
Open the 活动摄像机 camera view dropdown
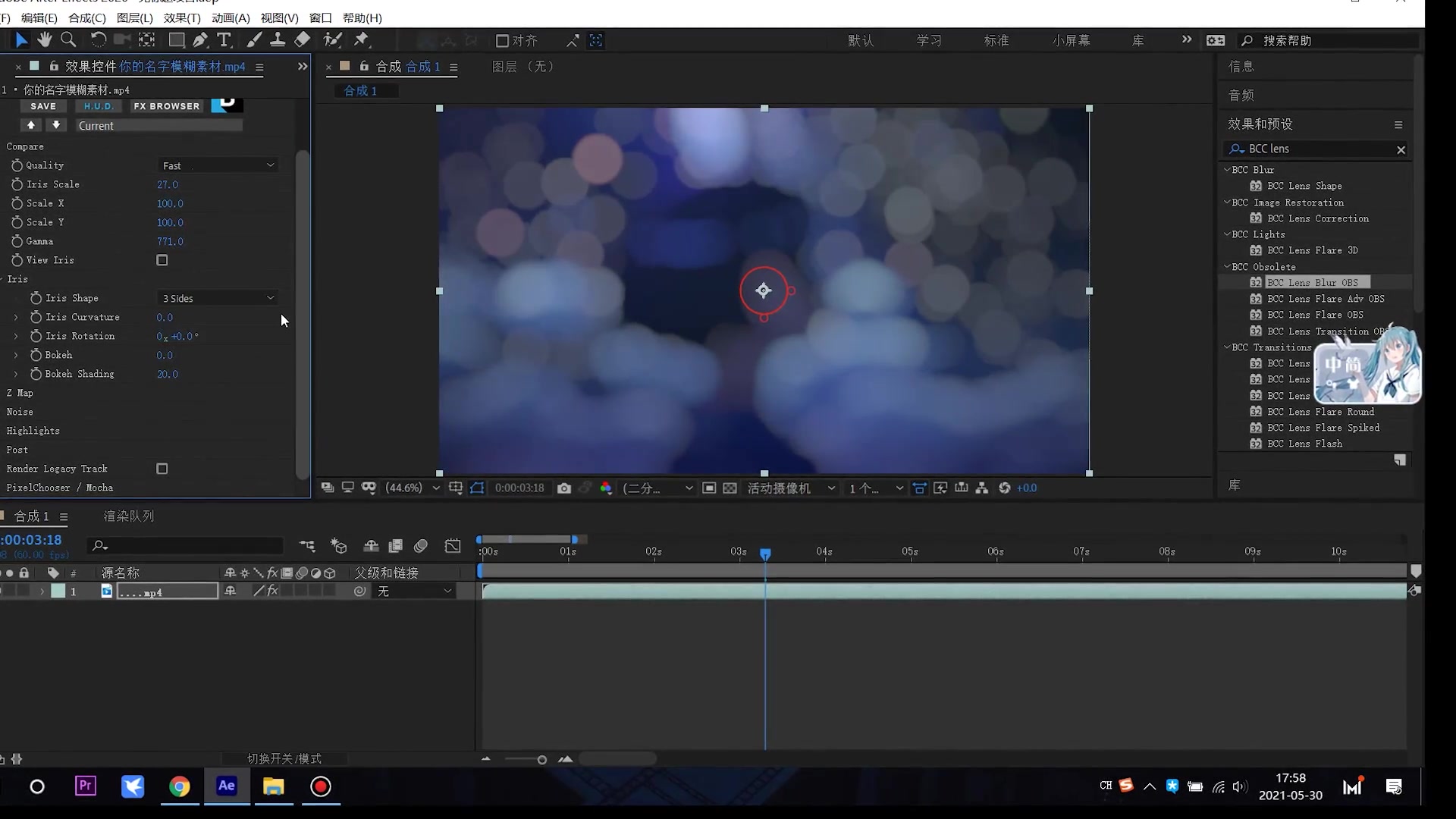click(792, 488)
